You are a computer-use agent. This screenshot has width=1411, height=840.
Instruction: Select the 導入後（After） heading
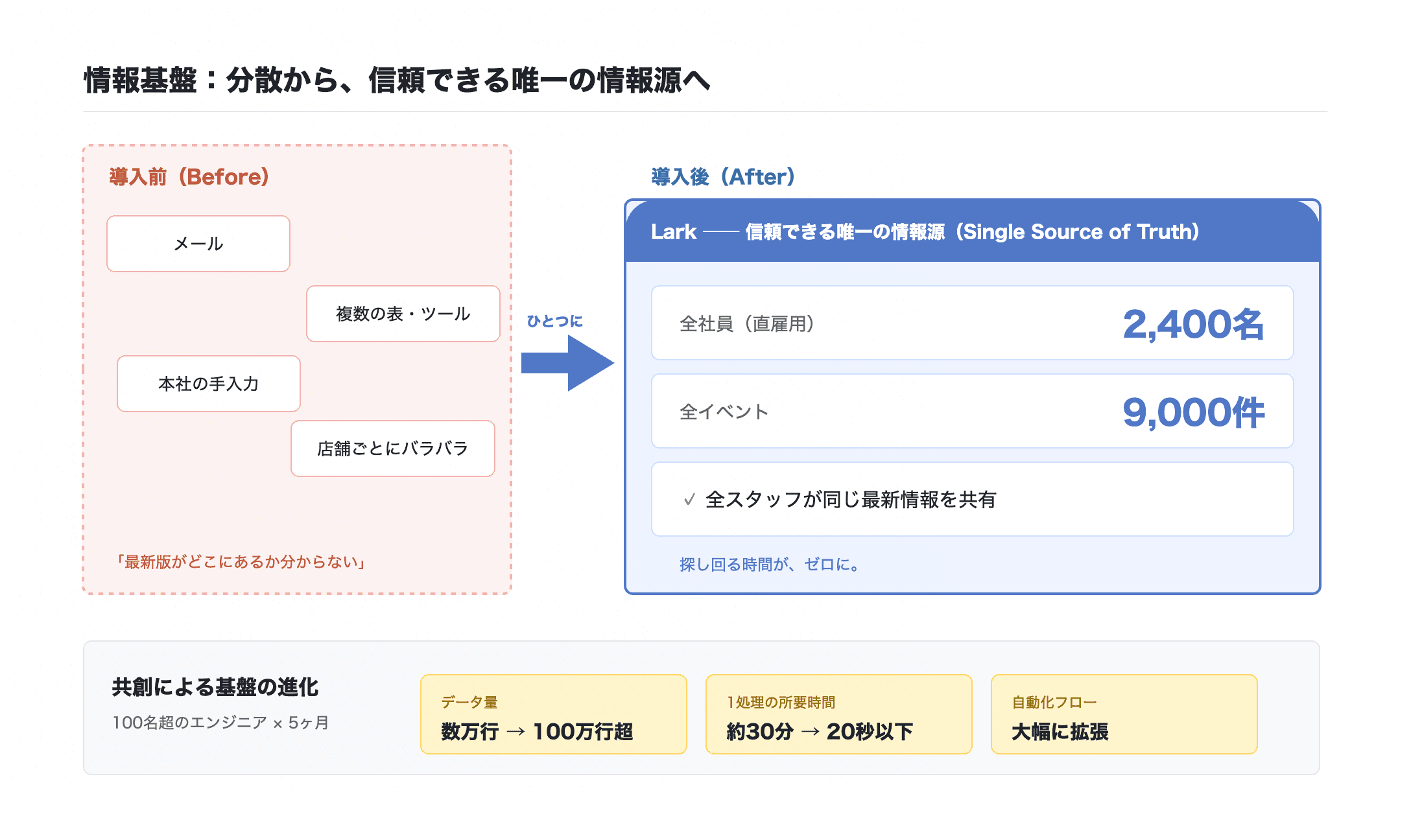pos(723,176)
